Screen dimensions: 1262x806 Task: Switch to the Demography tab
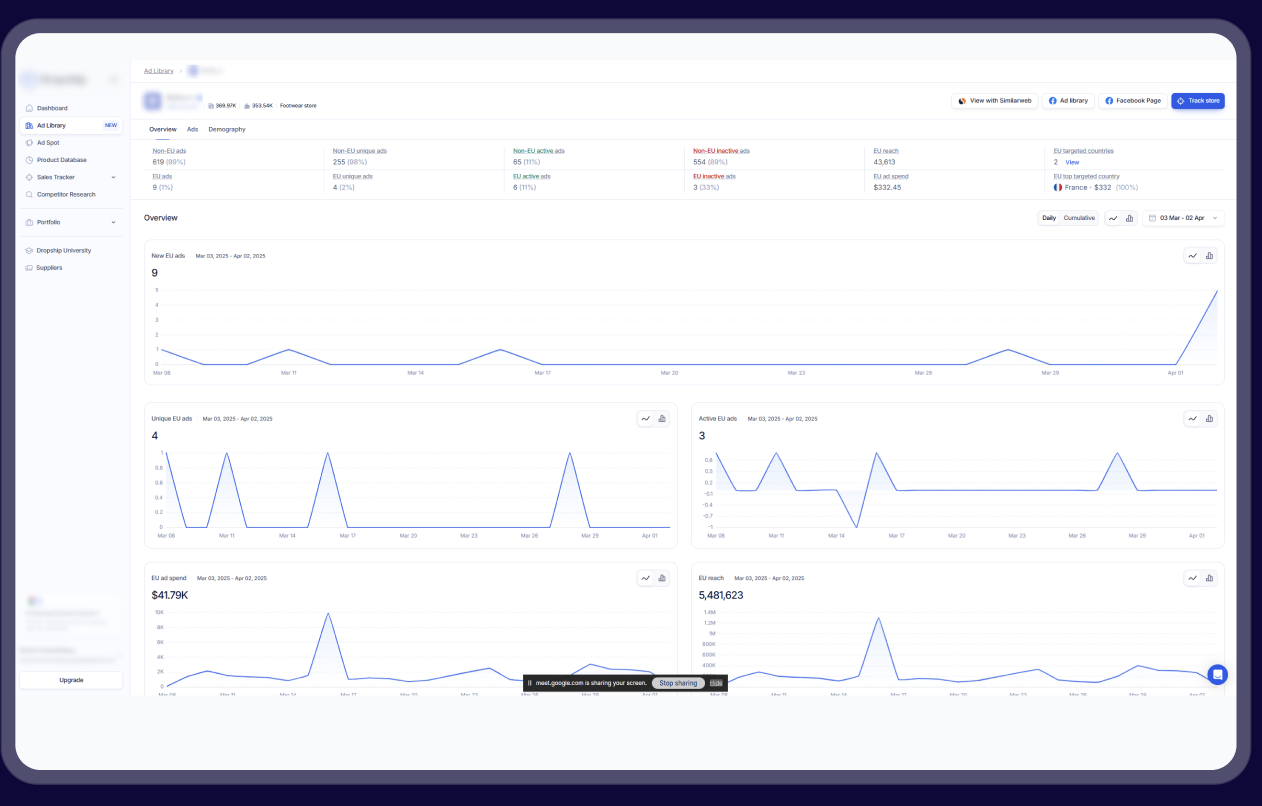[x=227, y=129]
